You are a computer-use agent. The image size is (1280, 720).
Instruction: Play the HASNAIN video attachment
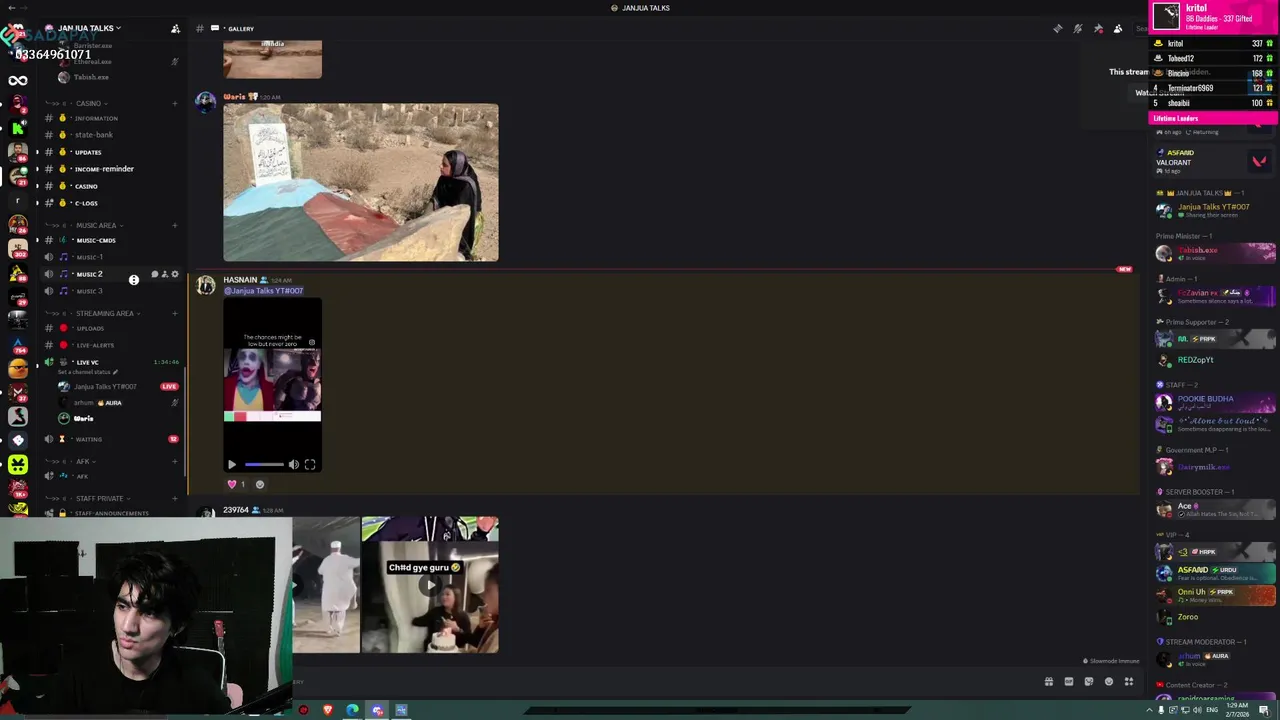[232, 464]
